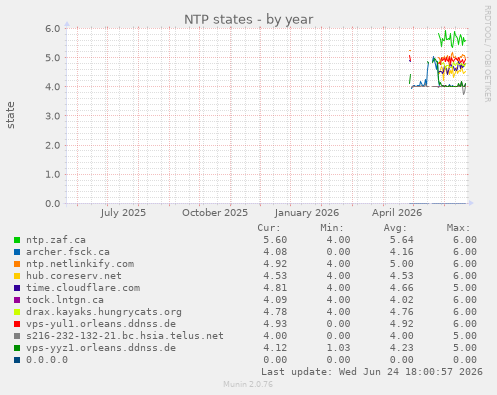Select the archer.fsck.ca legend label
This screenshot has height=395, width=497.
point(68,252)
